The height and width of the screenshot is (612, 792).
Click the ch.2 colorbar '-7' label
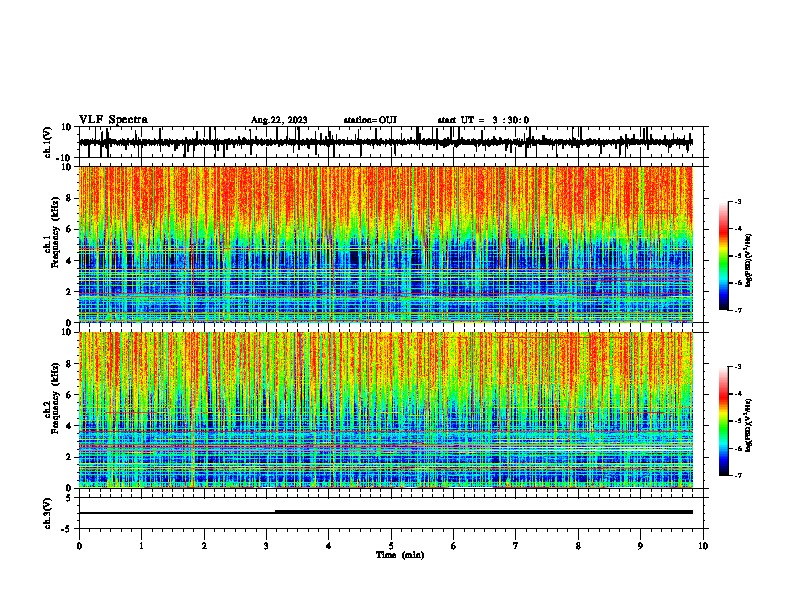737,475
